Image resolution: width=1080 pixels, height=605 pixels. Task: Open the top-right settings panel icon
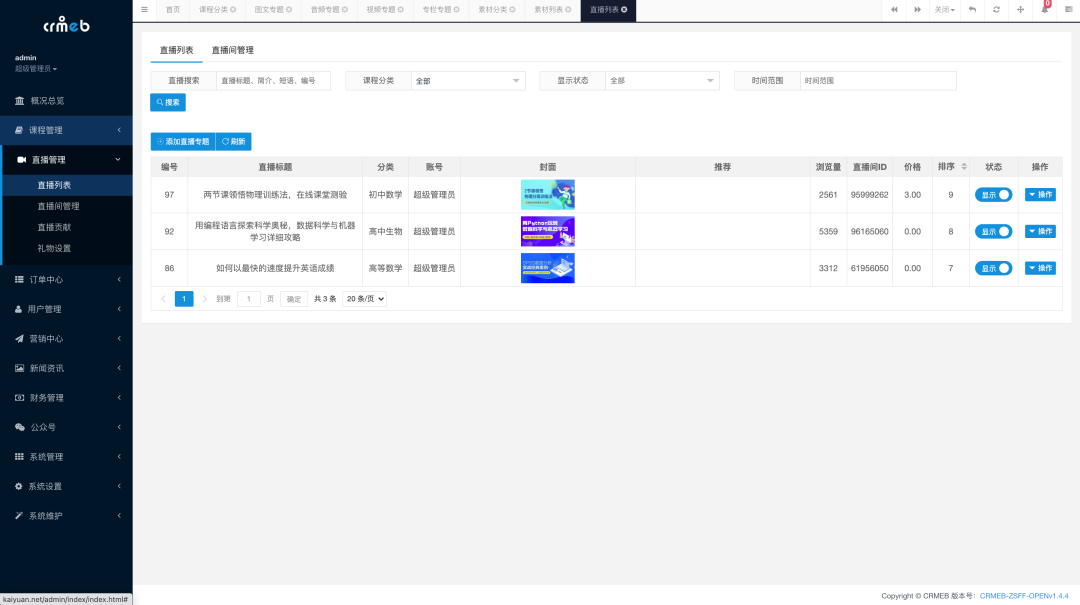click(x=1068, y=10)
